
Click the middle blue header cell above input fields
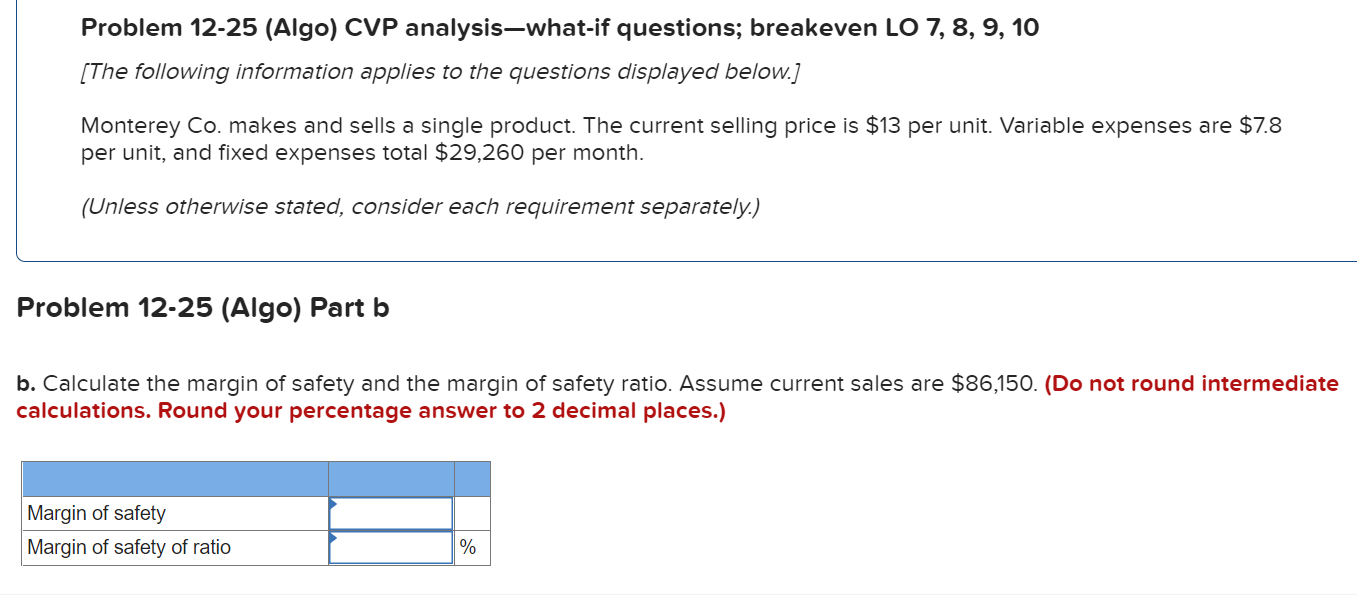pyautogui.click(x=390, y=478)
